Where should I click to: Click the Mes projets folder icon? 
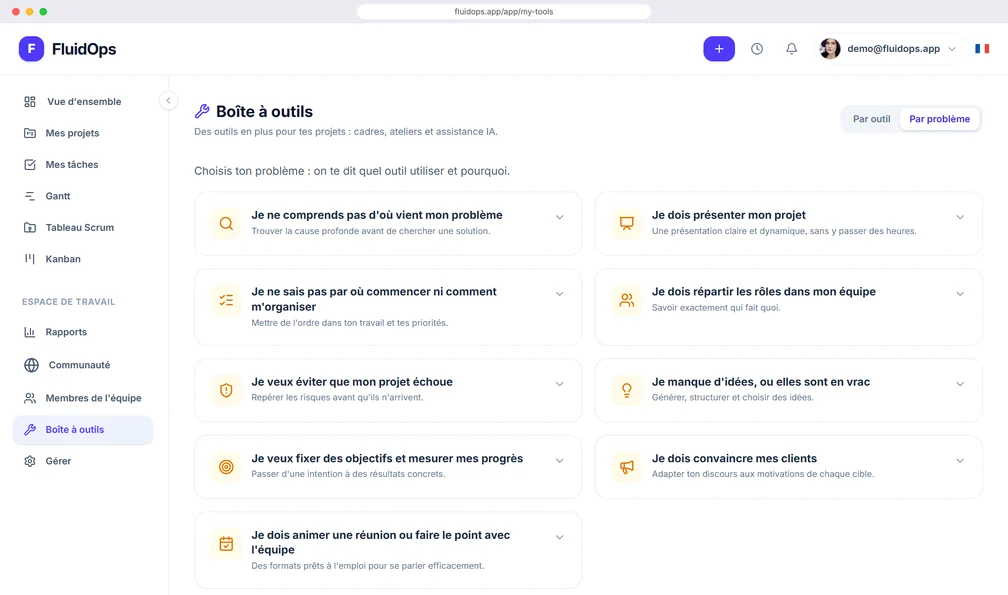tap(30, 133)
